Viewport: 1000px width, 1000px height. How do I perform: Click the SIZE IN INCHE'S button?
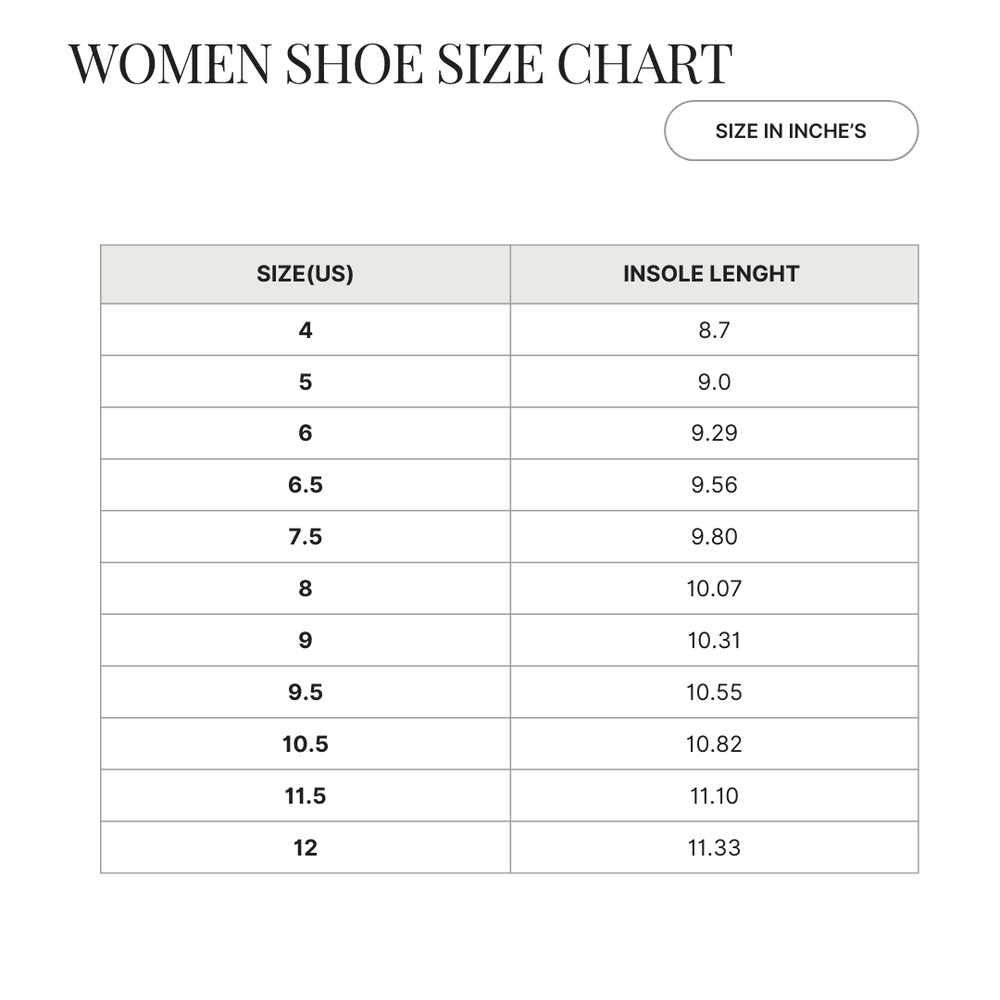pyautogui.click(x=790, y=131)
